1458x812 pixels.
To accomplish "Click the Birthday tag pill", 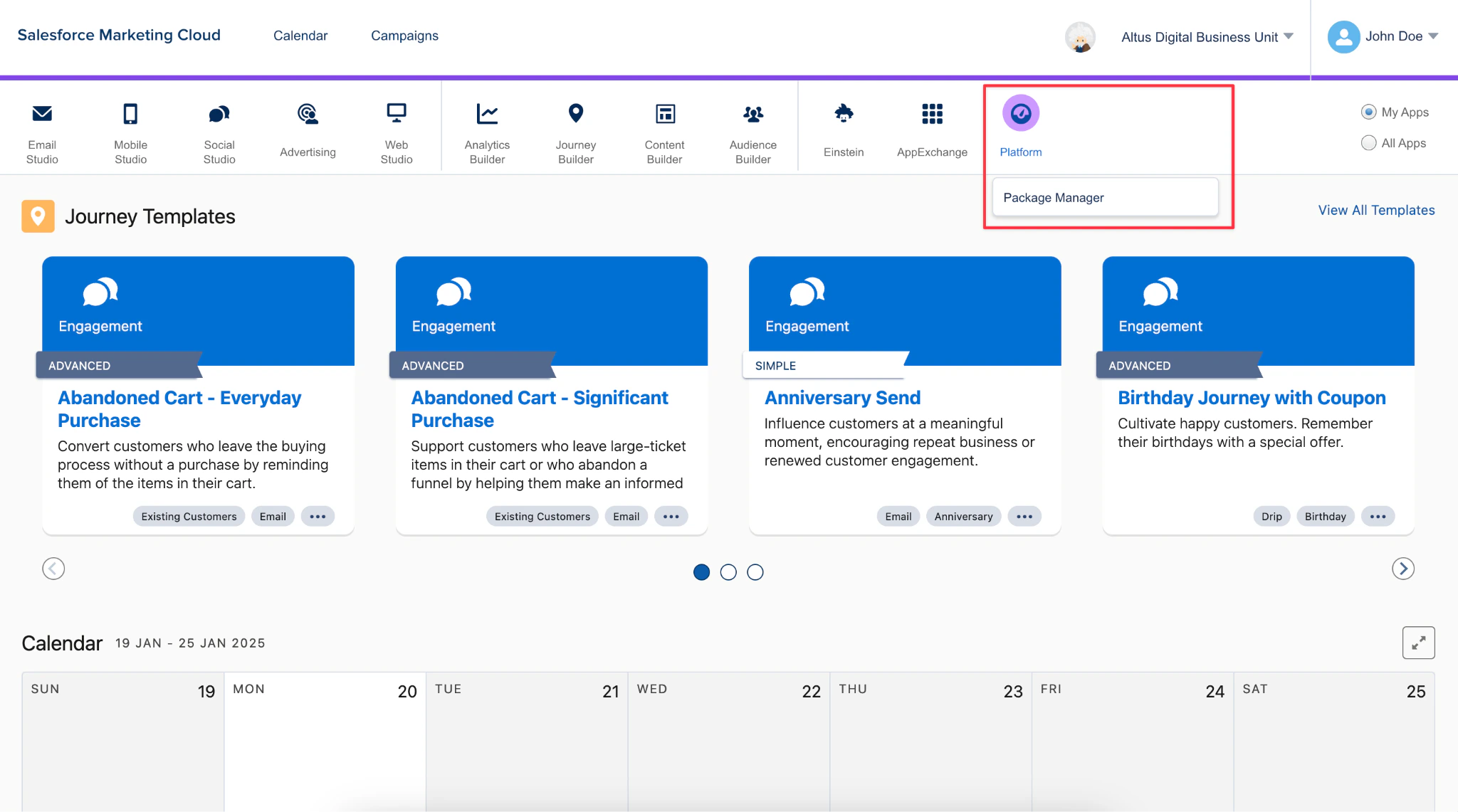I will [x=1326, y=517].
